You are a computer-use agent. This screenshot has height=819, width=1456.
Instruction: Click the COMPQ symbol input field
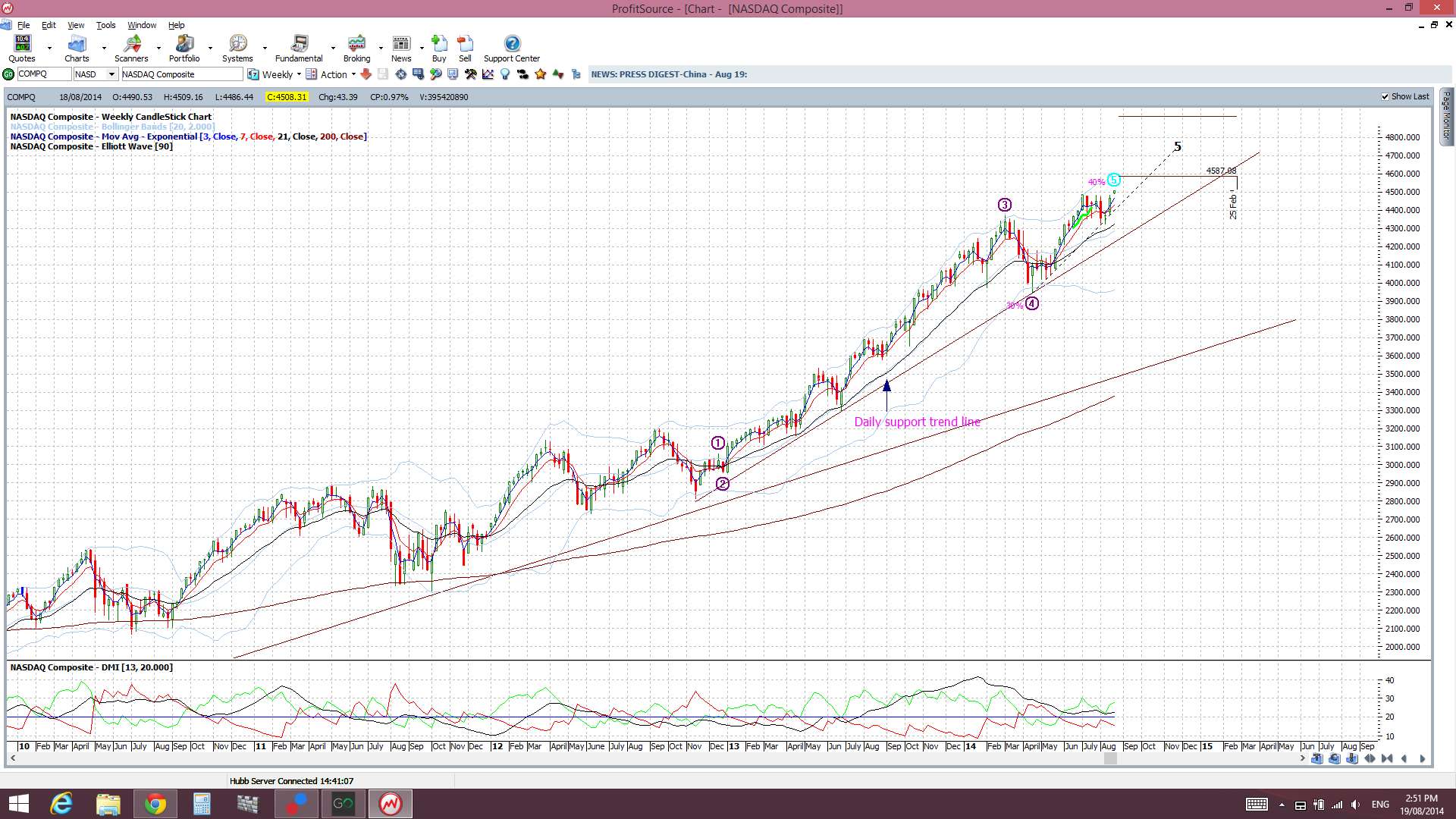(43, 74)
